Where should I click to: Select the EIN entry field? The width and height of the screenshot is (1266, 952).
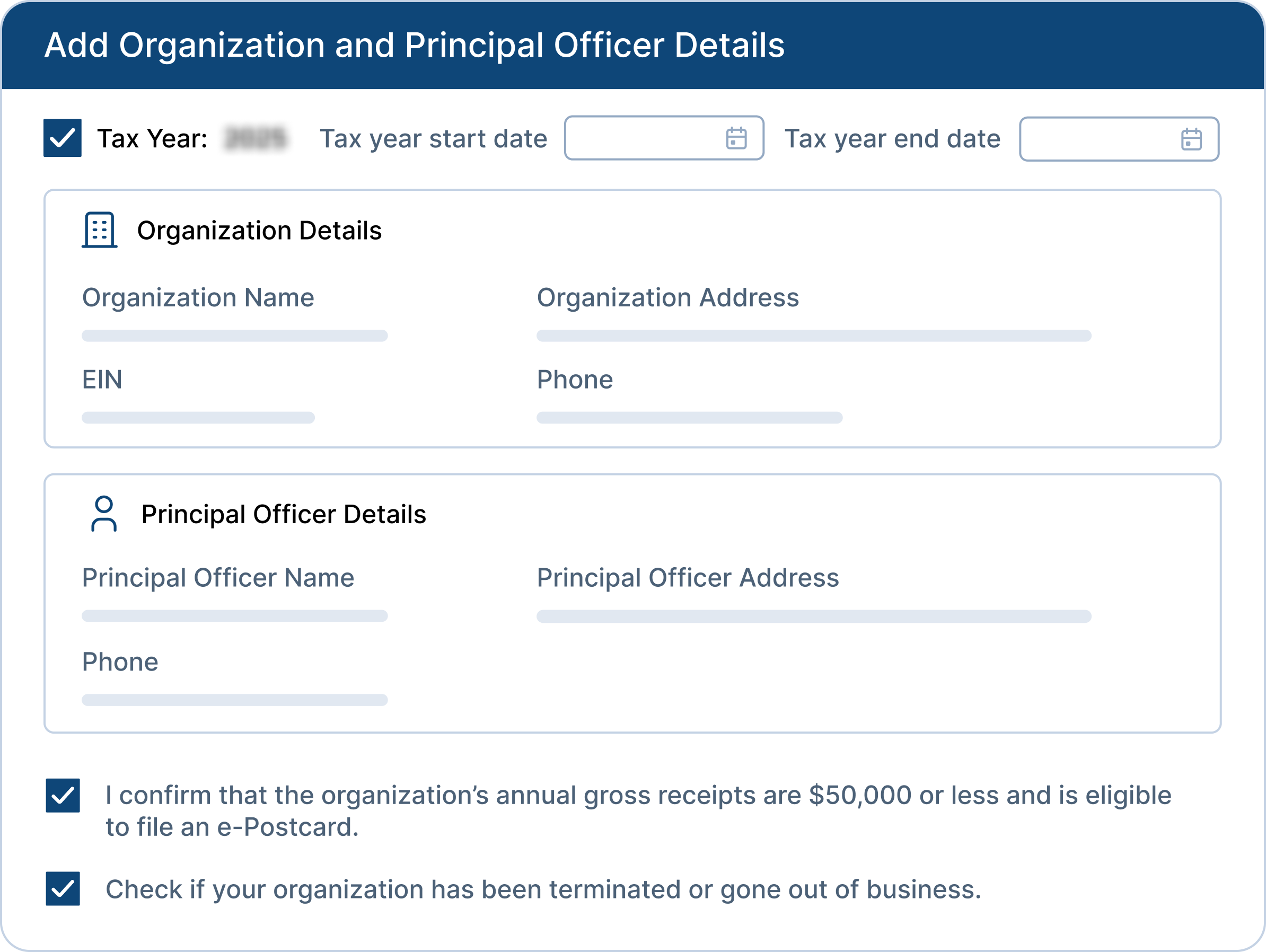tap(198, 418)
